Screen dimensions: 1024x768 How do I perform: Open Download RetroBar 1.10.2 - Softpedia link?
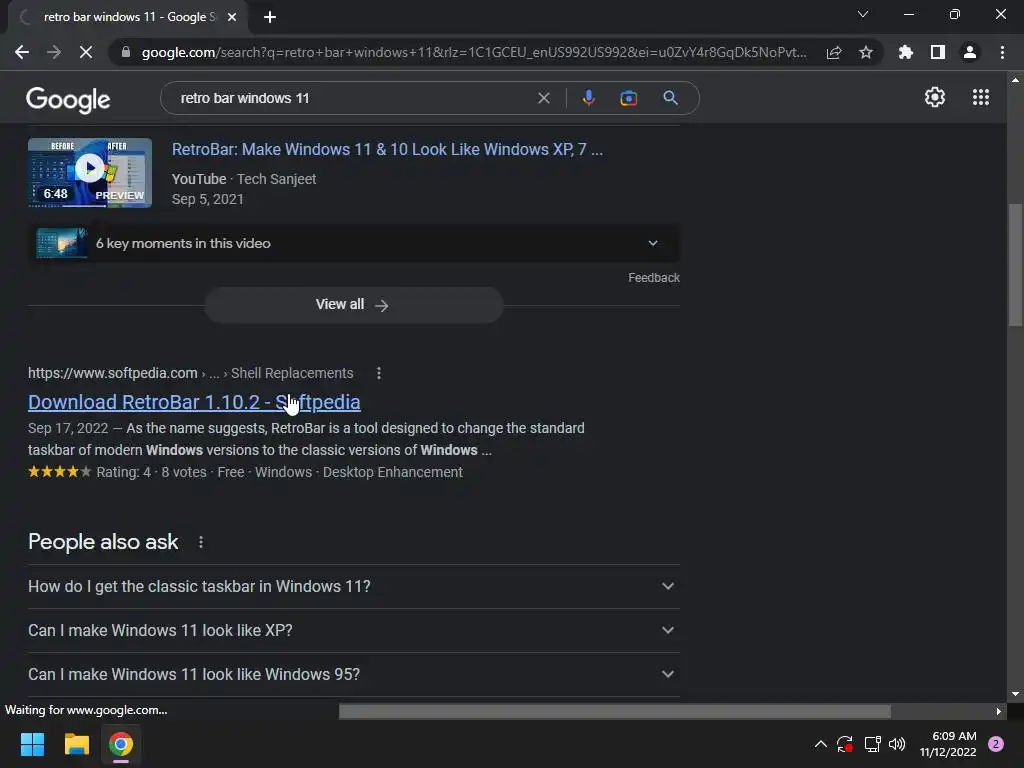(194, 402)
